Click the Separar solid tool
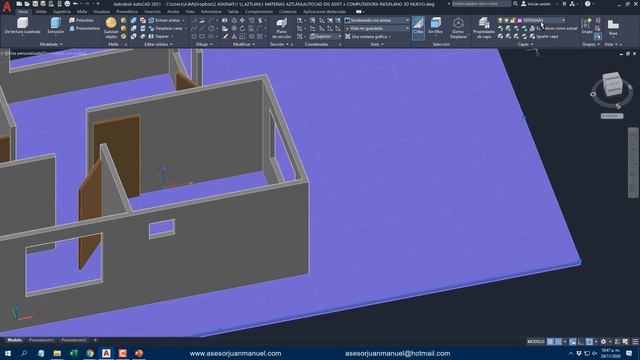The image size is (640, 360). (x=159, y=36)
